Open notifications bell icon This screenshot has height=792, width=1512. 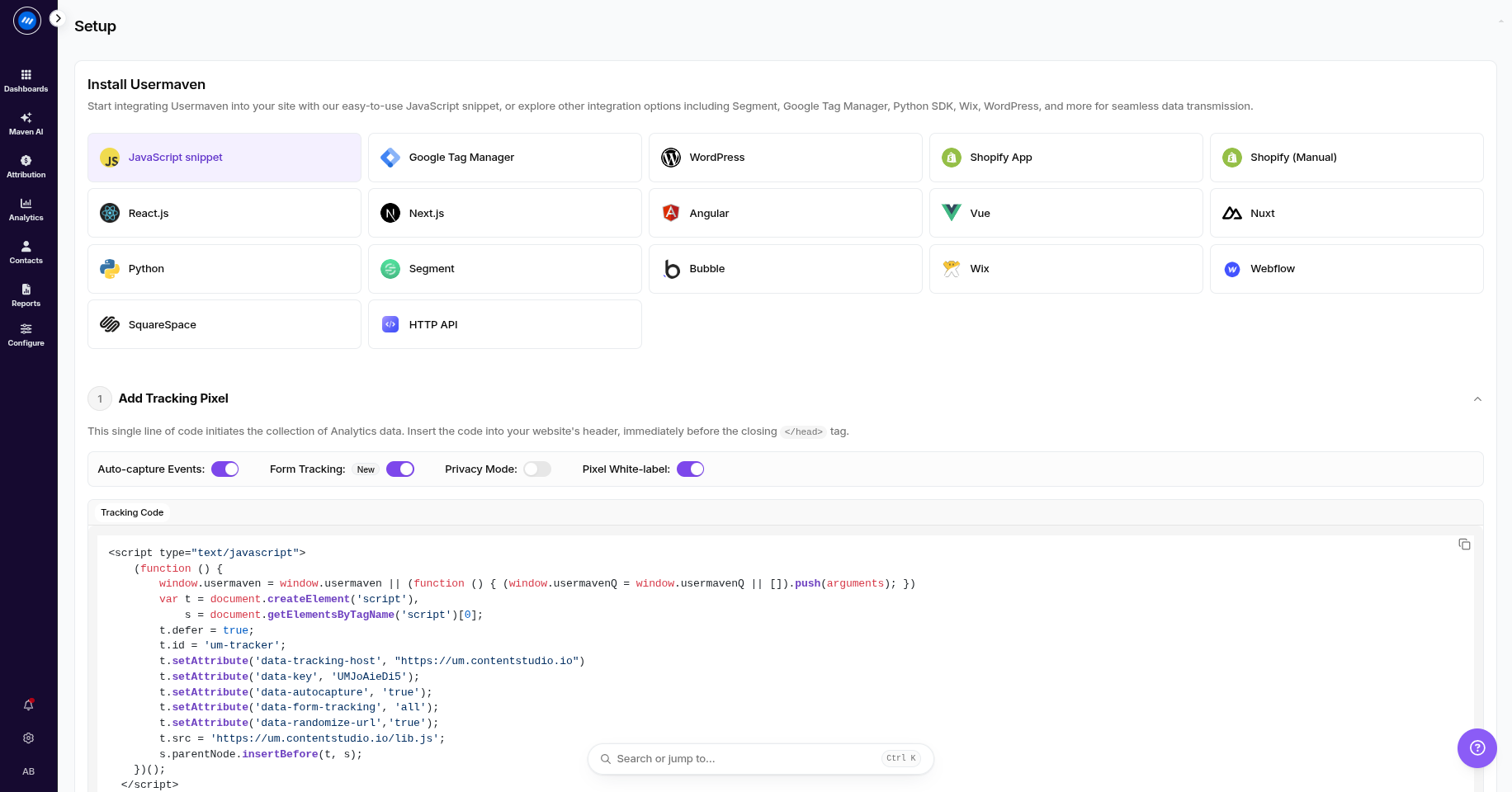point(28,705)
